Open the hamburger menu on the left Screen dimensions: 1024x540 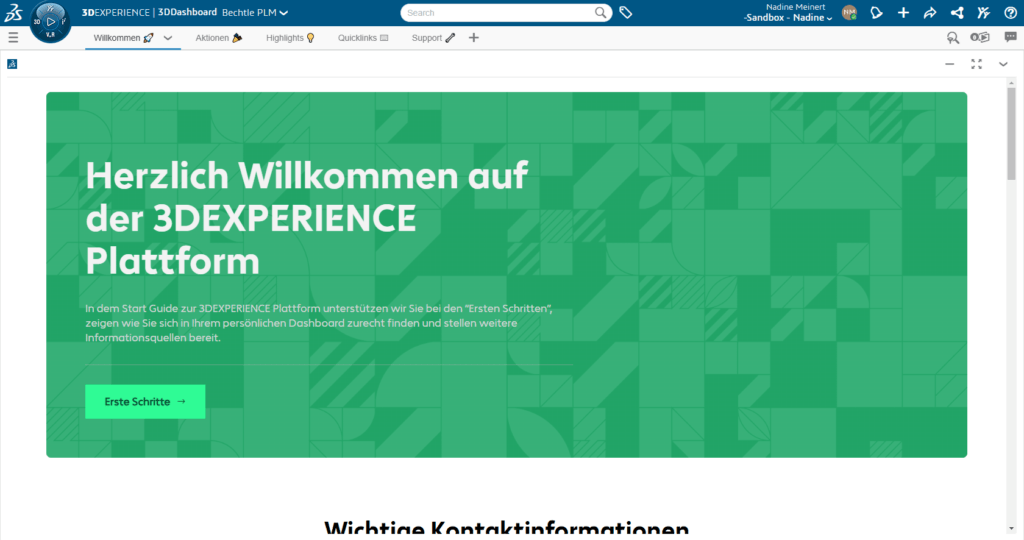coord(13,38)
